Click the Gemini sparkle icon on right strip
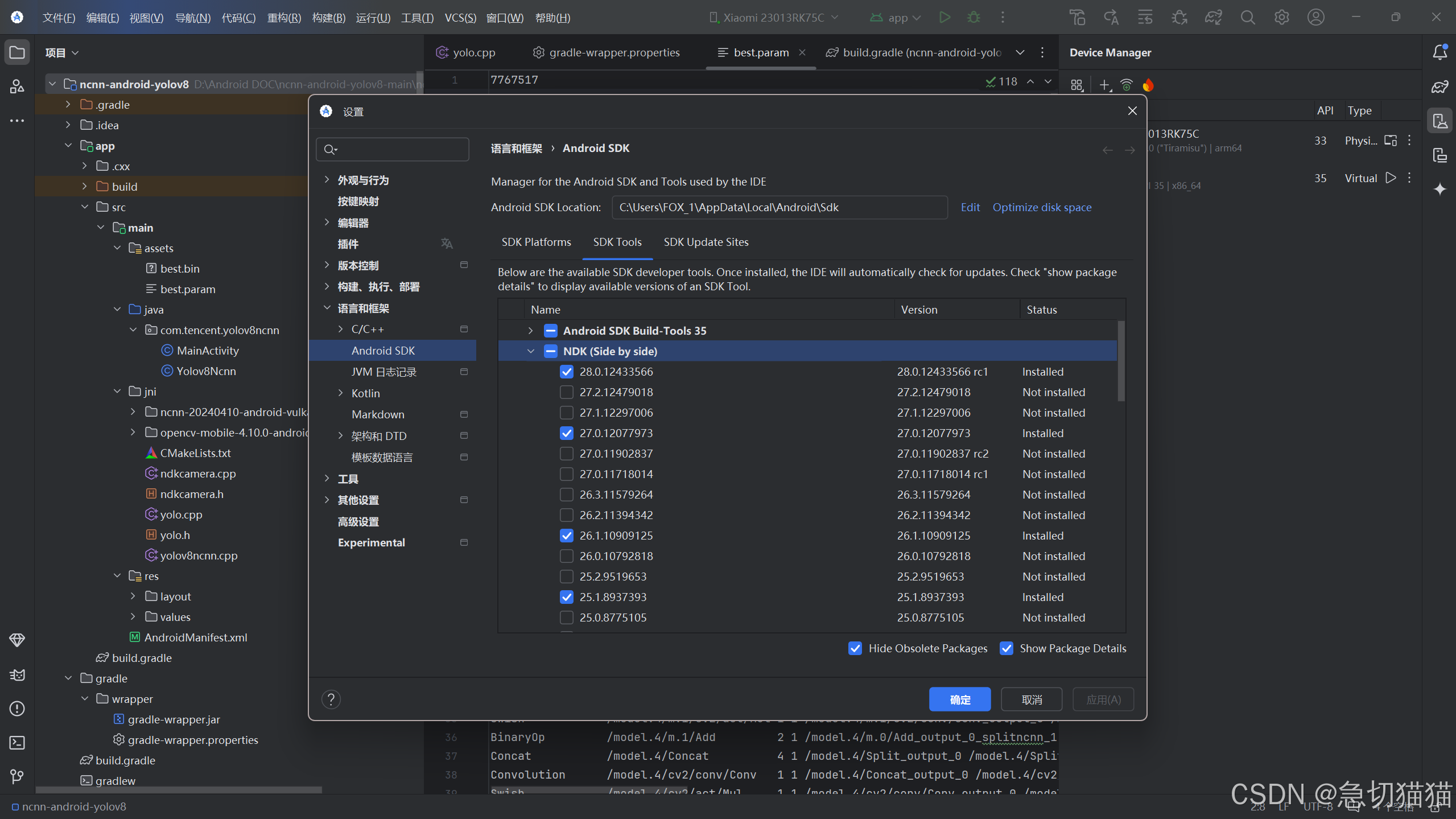This screenshot has height=819, width=1456. point(1439,189)
